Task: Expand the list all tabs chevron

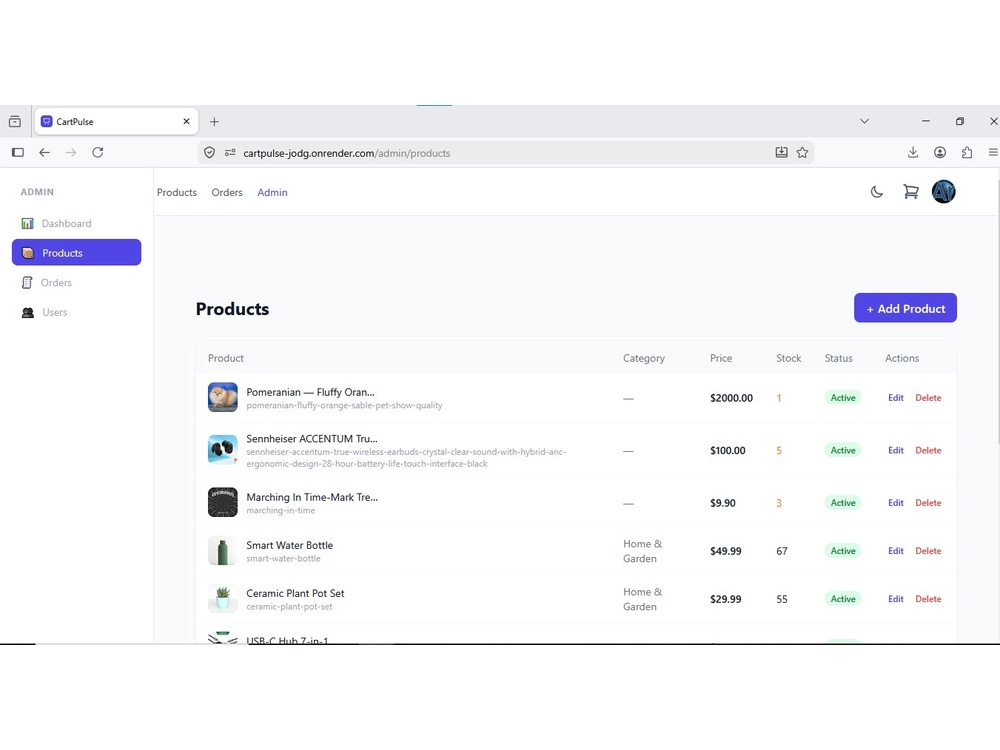Action: [x=864, y=121]
